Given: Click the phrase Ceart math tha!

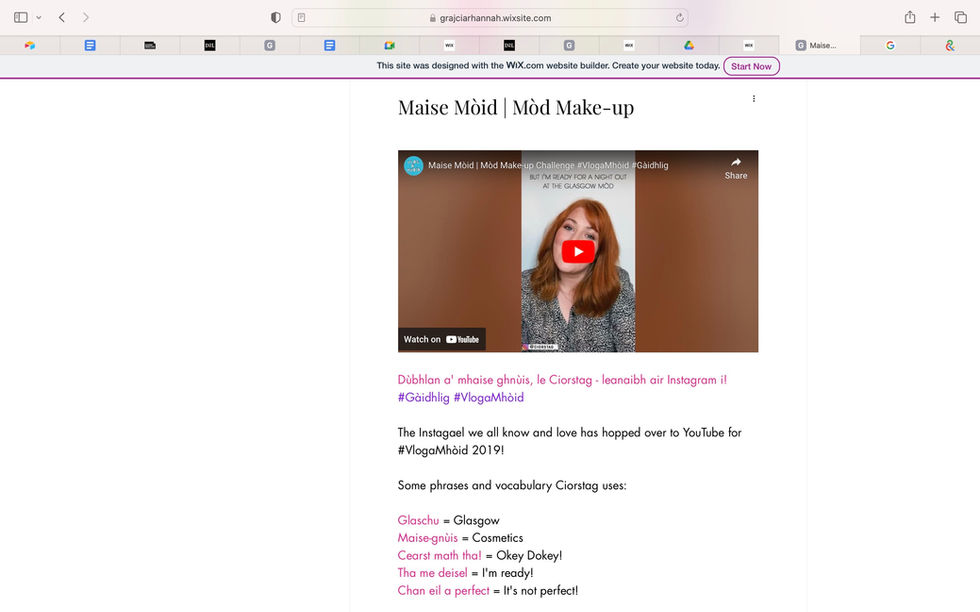Looking at the screenshot, I should coord(439,555).
